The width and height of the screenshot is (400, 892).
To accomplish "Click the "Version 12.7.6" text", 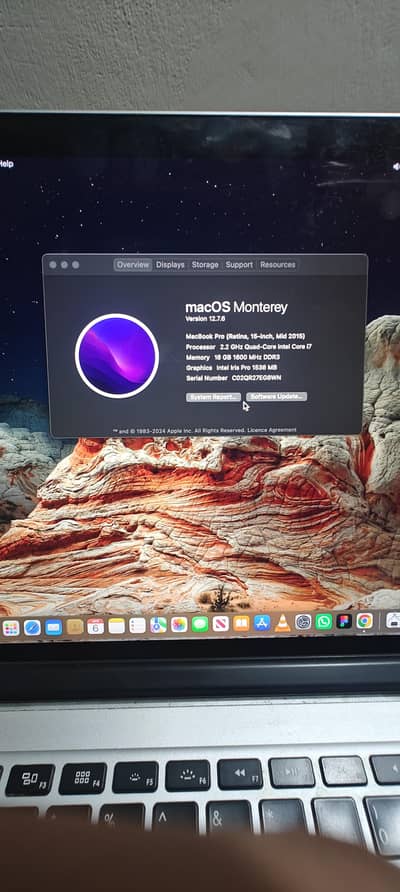I will pyautogui.click(x=205, y=320).
